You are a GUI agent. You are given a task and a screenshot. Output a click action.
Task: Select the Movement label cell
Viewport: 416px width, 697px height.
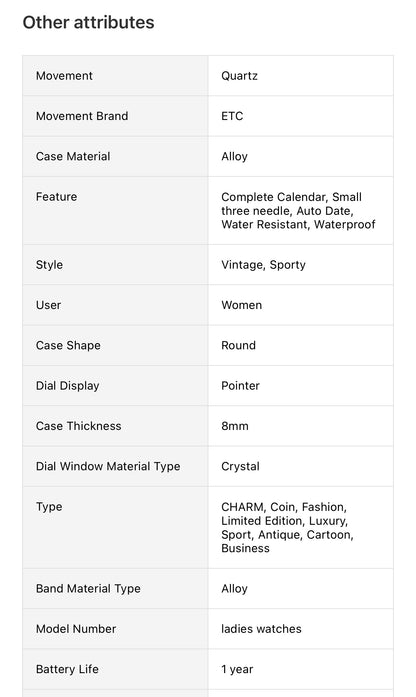[116, 76]
